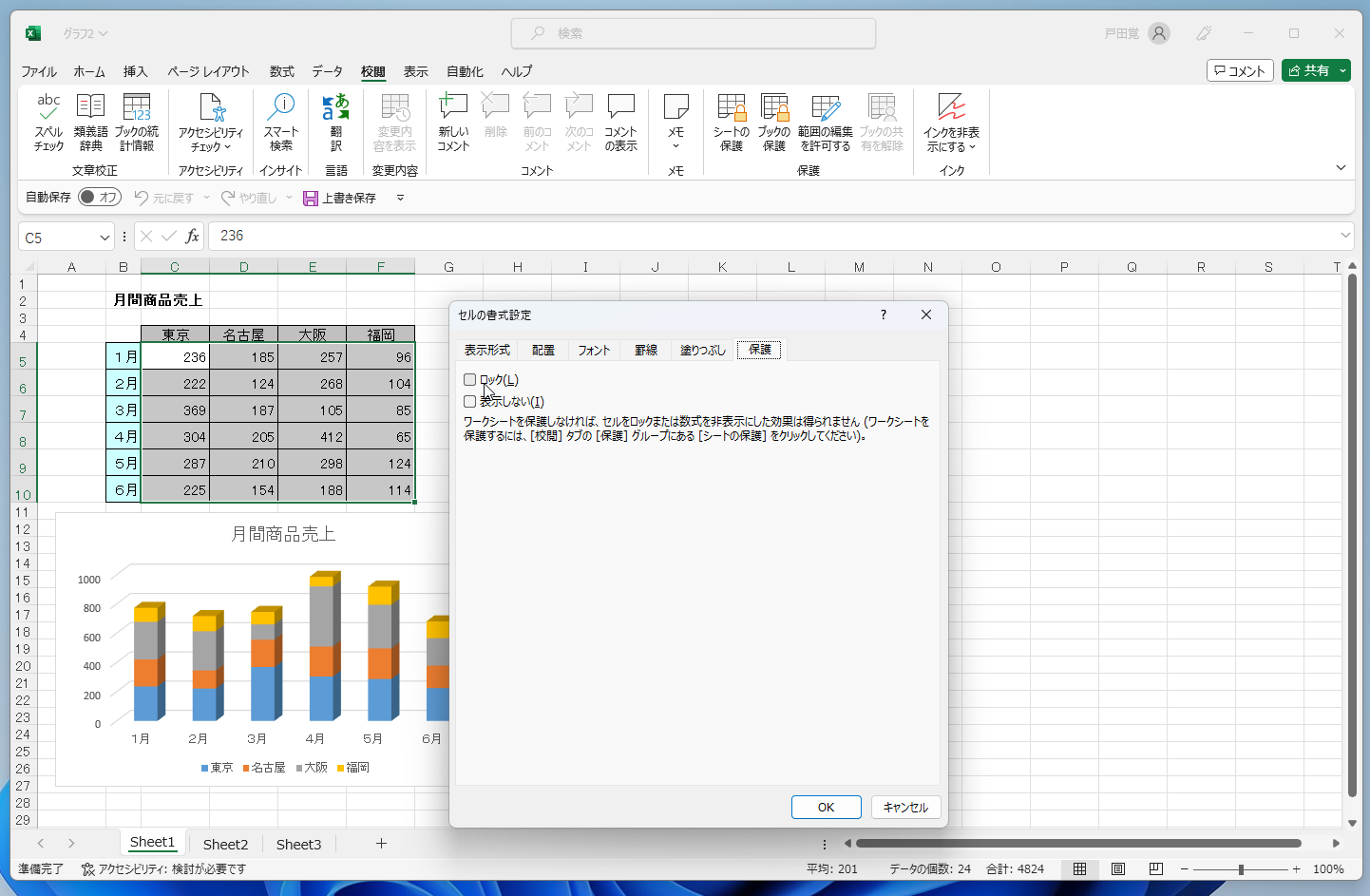The image size is (1370, 896).
Task: Switch to the 表示形式 dialog tab
Action: coord(487,350)
